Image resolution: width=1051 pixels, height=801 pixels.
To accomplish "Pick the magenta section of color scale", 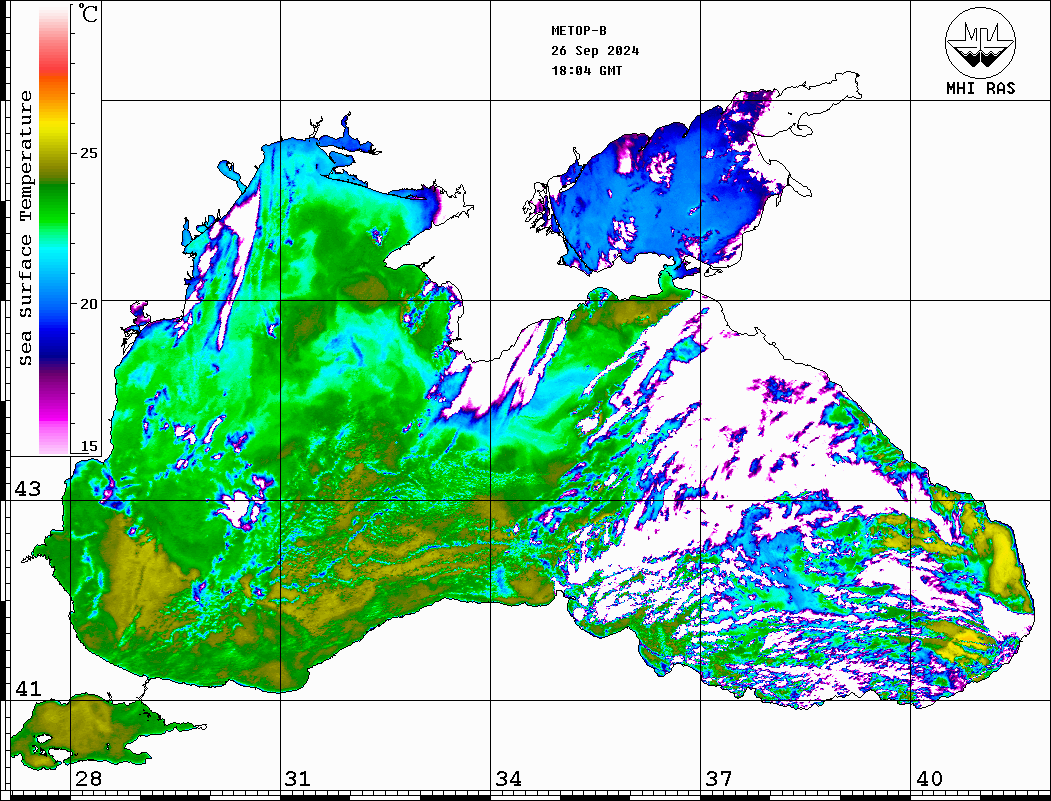I will tap(53, 410).
